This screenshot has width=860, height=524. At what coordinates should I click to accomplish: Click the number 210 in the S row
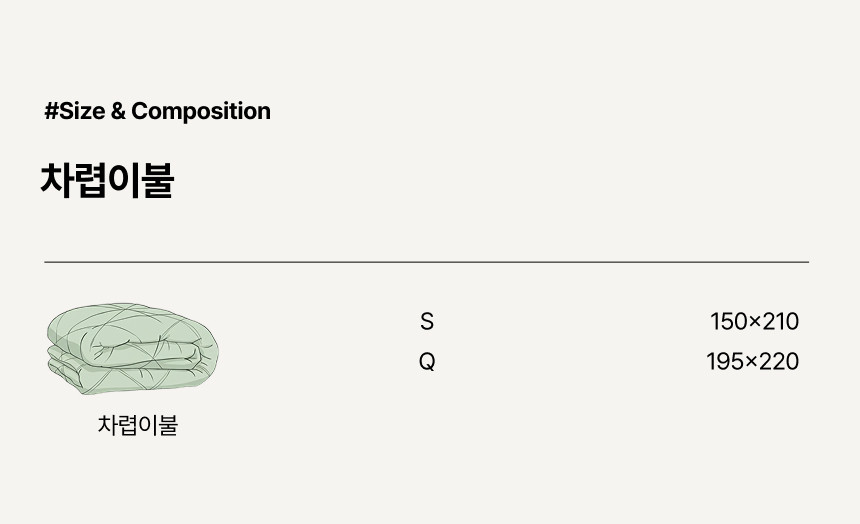[781, 322]
